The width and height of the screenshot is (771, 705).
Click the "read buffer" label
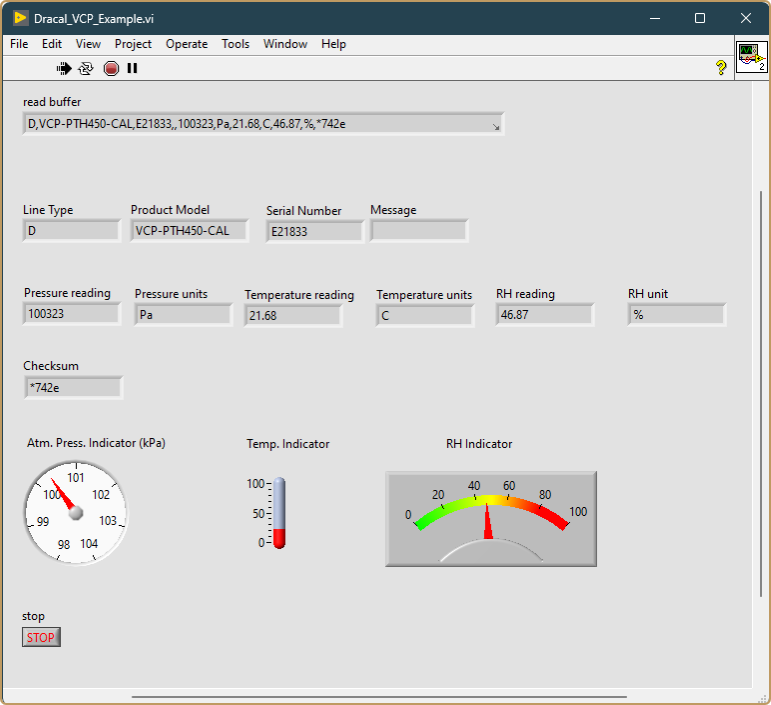click(x=52, y=102)
